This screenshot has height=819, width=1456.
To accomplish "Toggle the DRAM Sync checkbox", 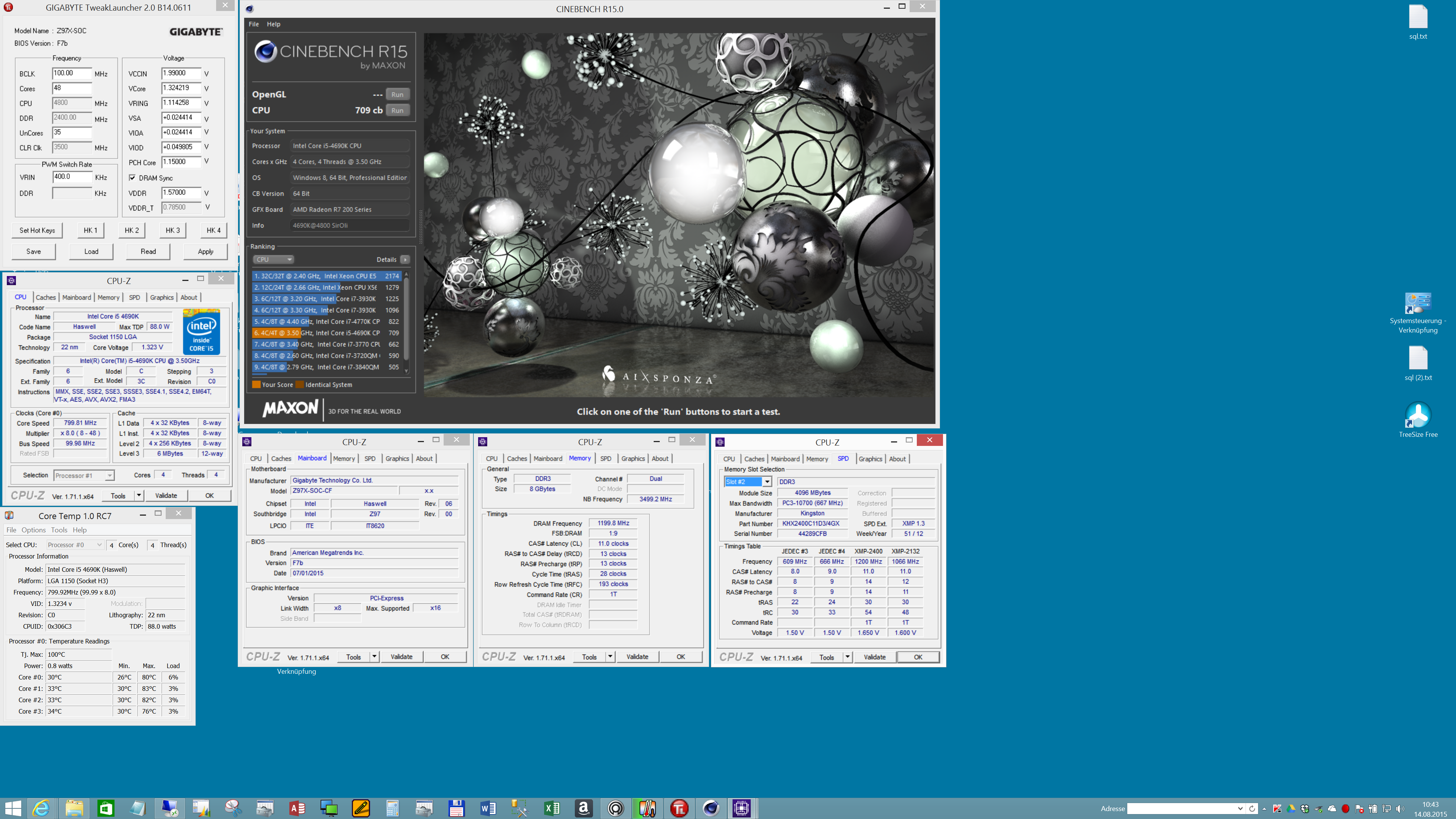I will [132, 177].
